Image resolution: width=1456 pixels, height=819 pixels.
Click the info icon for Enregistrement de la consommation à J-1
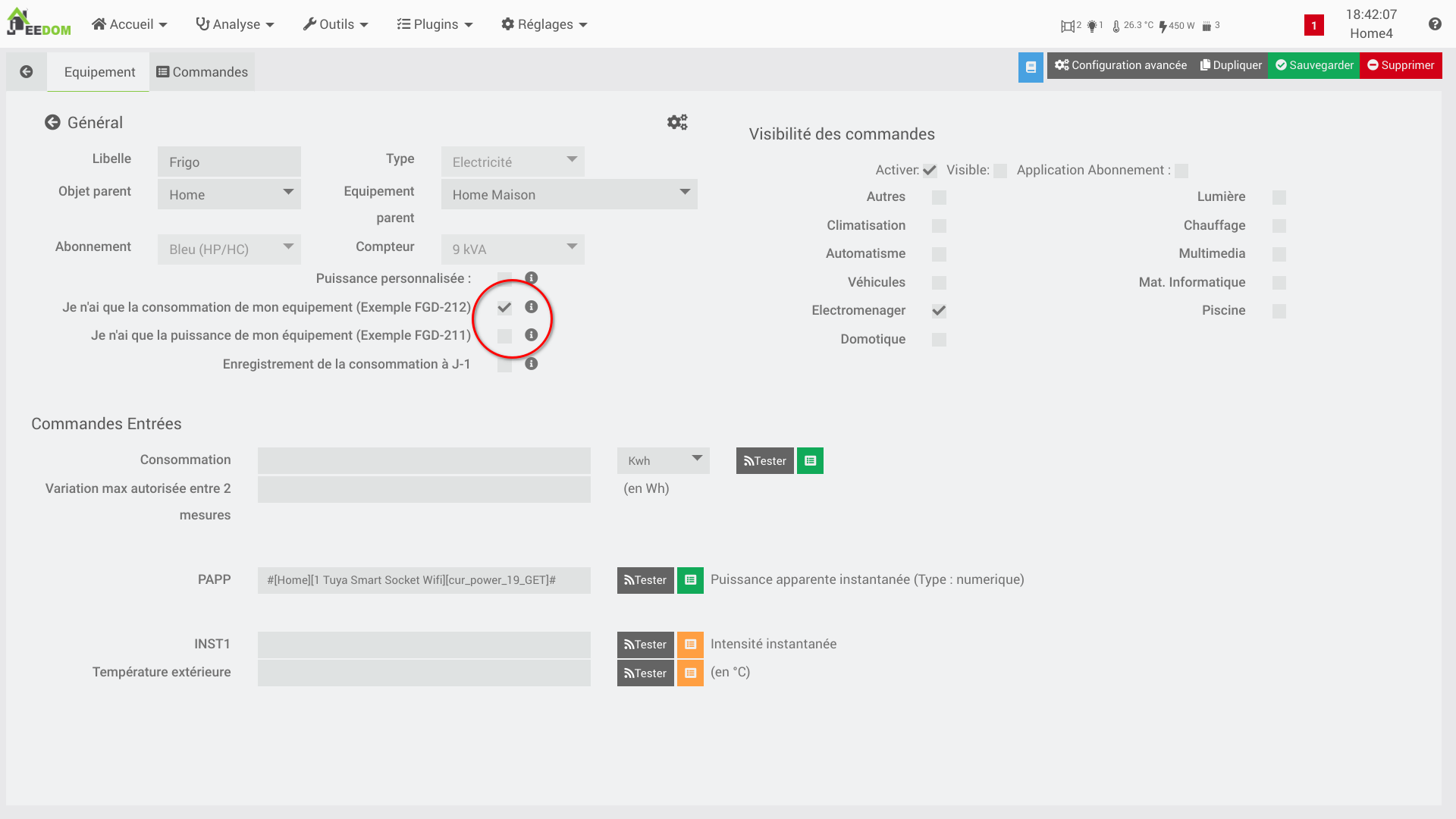click(531, 364)
